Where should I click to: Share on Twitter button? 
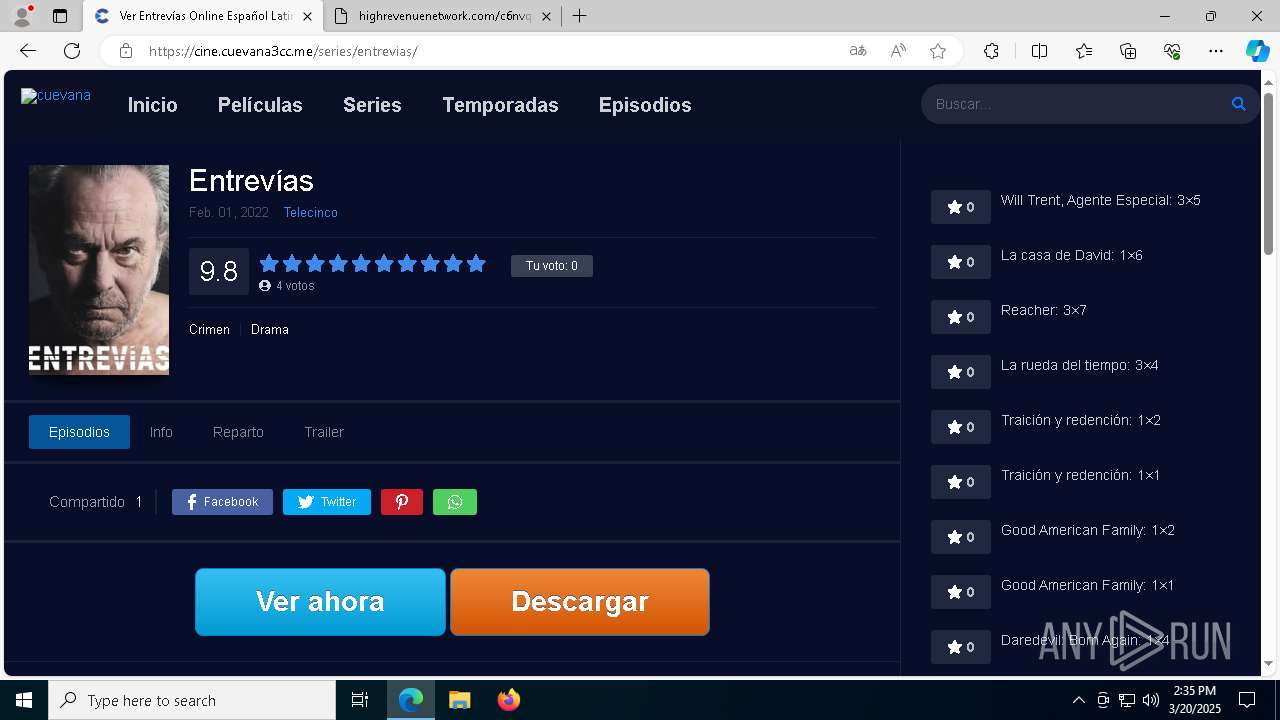(x=327, y=502)
